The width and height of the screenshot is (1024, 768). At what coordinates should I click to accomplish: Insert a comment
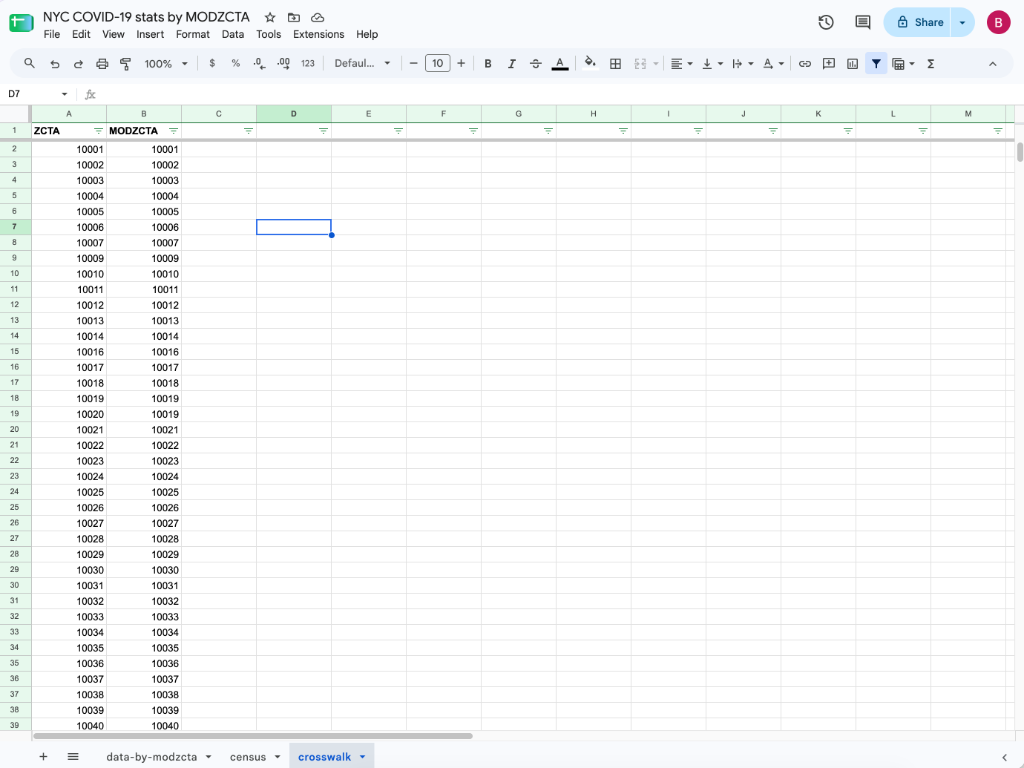[829, 63]
